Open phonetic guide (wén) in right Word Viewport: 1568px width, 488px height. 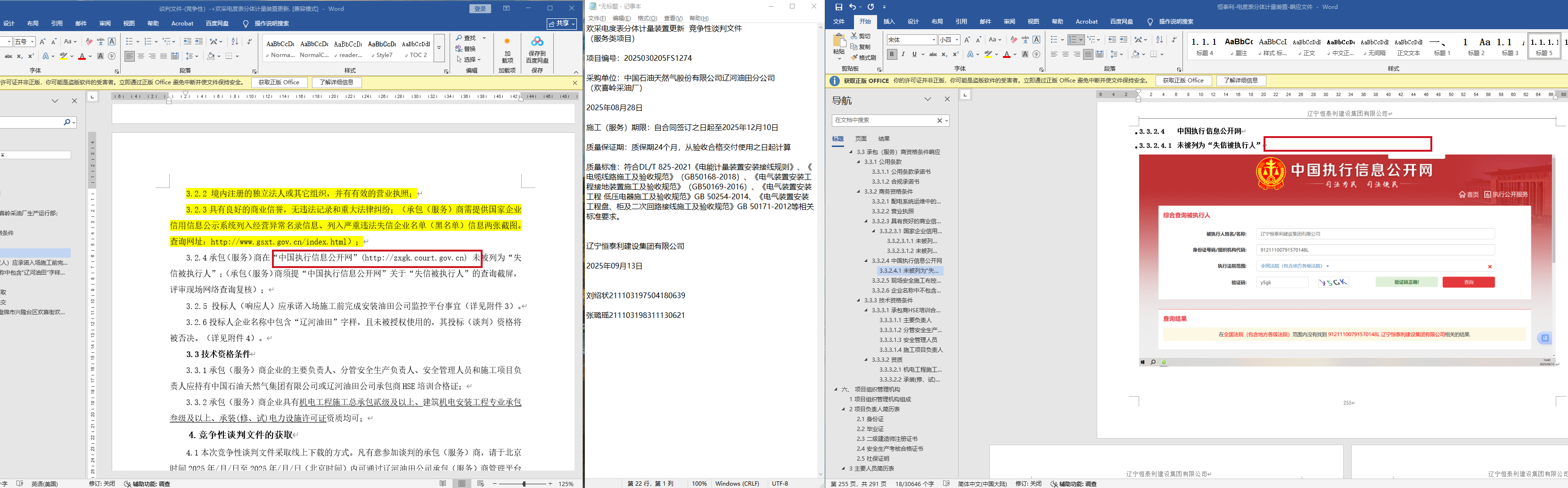[x=1025, y=40]
